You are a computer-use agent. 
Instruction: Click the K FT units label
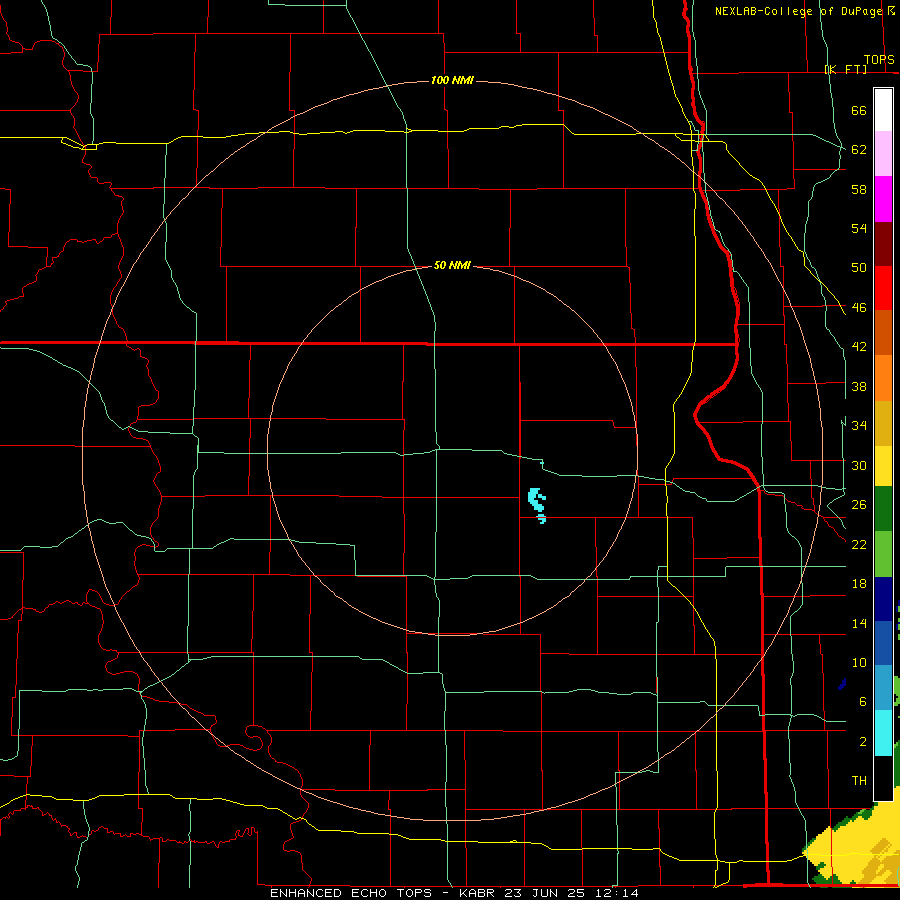click(846, 69)
